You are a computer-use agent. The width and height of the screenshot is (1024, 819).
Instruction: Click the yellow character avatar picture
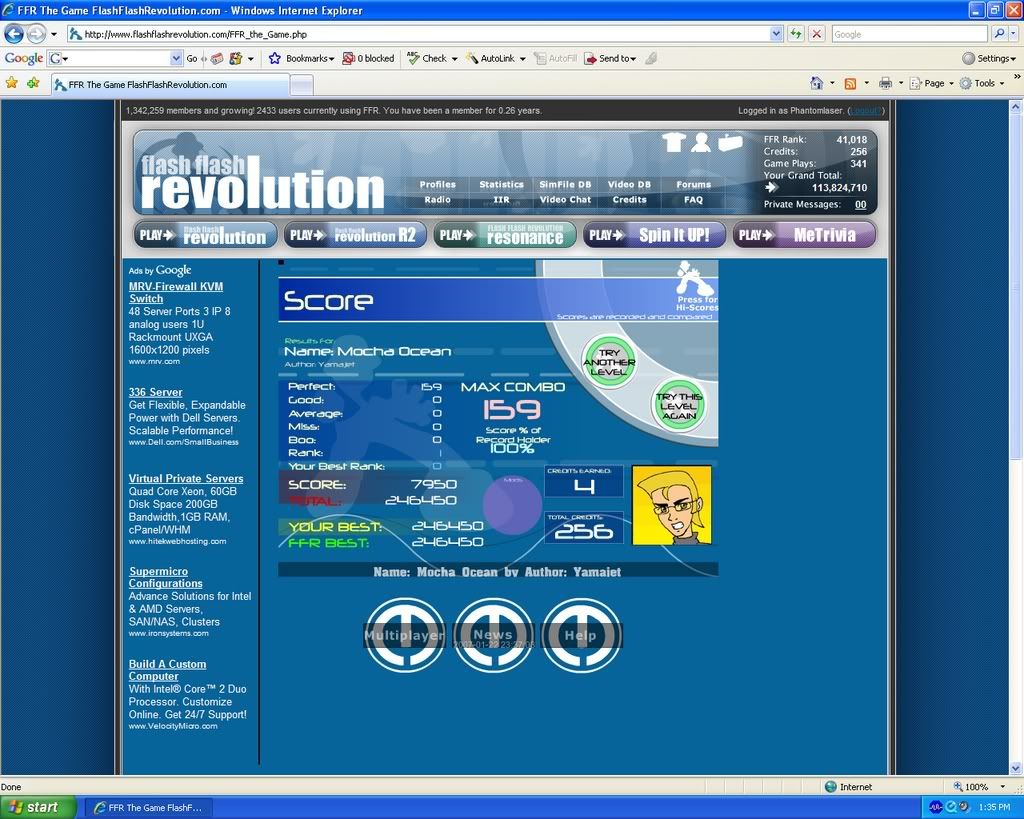[x=672, y=505]
